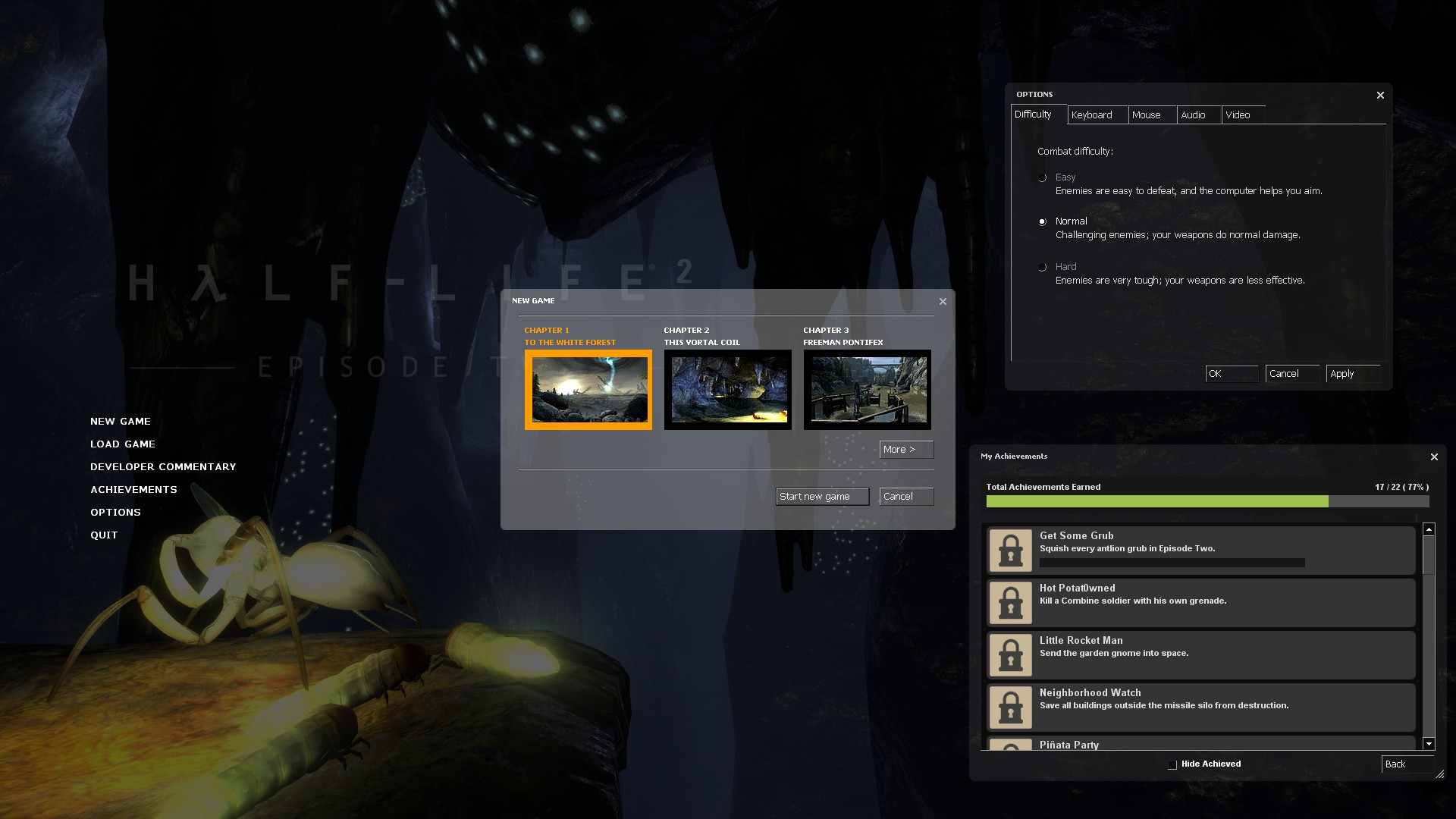
Task: Open Load Game from main menu
Action: tap(123, 444)
